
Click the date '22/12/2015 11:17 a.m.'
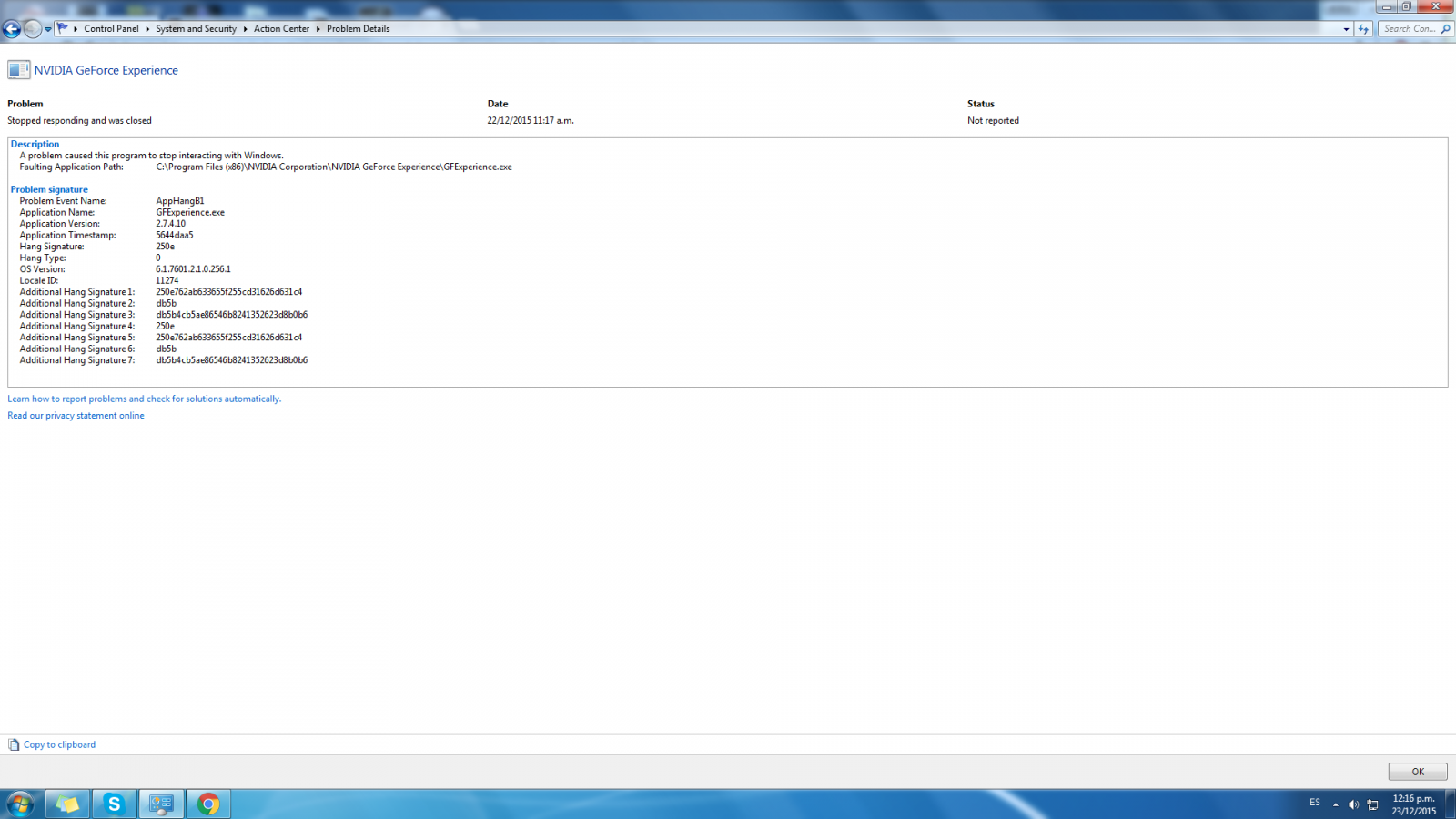click(531, 121)
